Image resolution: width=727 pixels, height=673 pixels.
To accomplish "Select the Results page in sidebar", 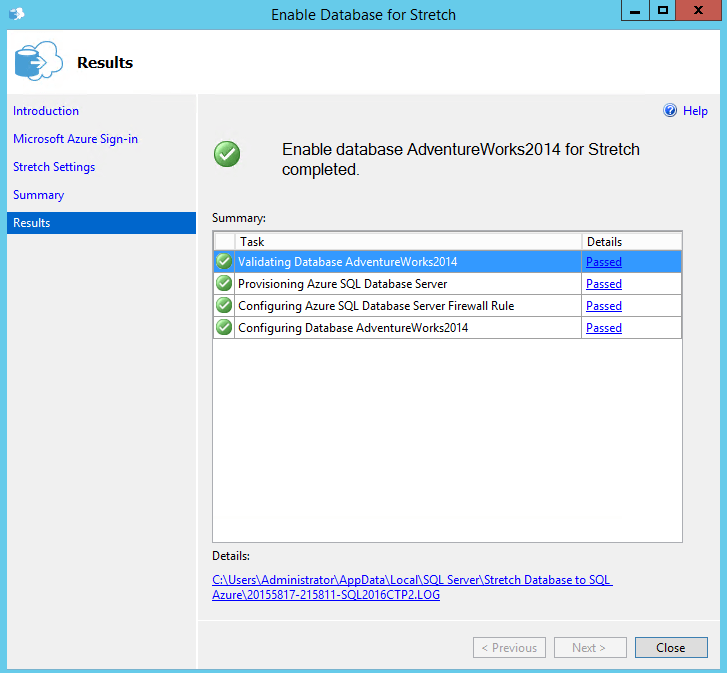I will [32, 223].
